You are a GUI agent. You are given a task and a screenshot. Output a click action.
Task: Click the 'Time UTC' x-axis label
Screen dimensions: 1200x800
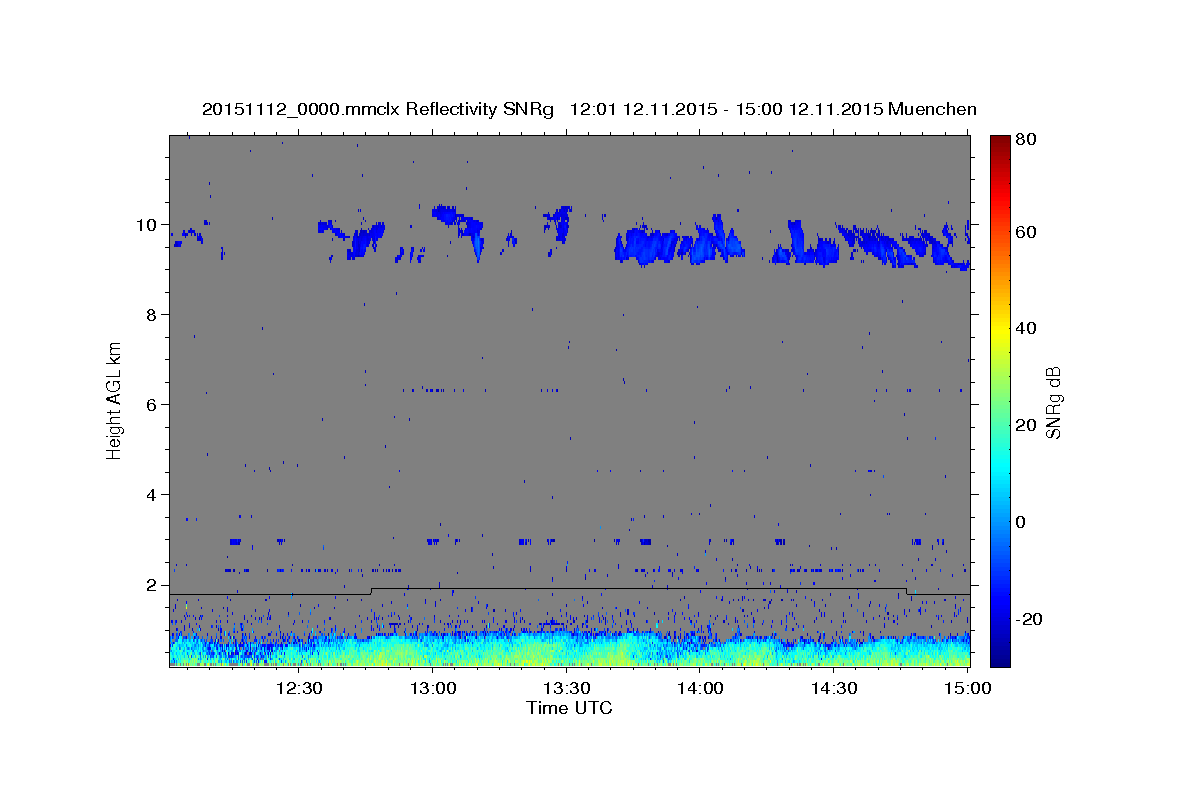coord(569,708)
